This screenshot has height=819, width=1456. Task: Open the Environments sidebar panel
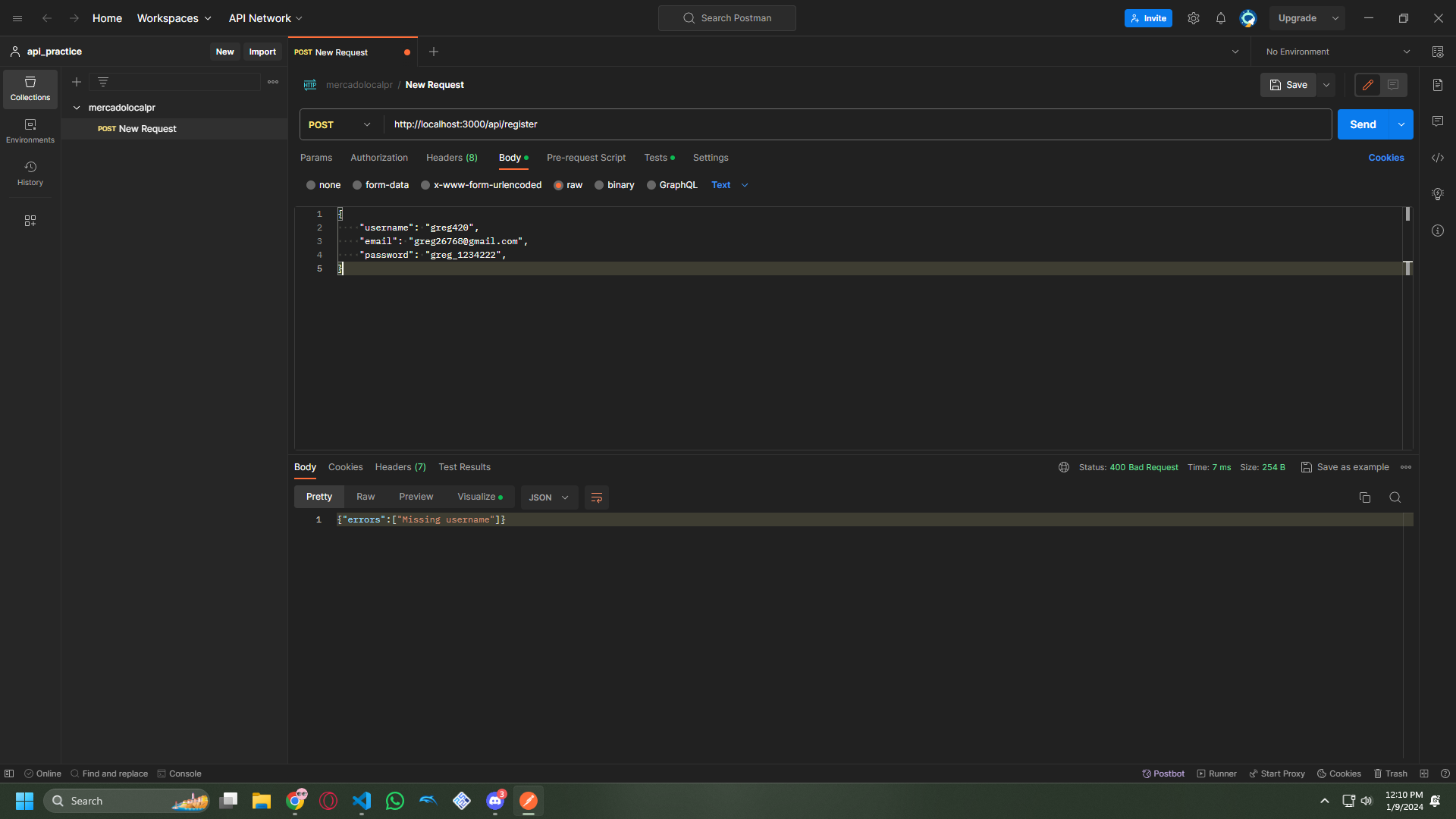click(30, 131)
